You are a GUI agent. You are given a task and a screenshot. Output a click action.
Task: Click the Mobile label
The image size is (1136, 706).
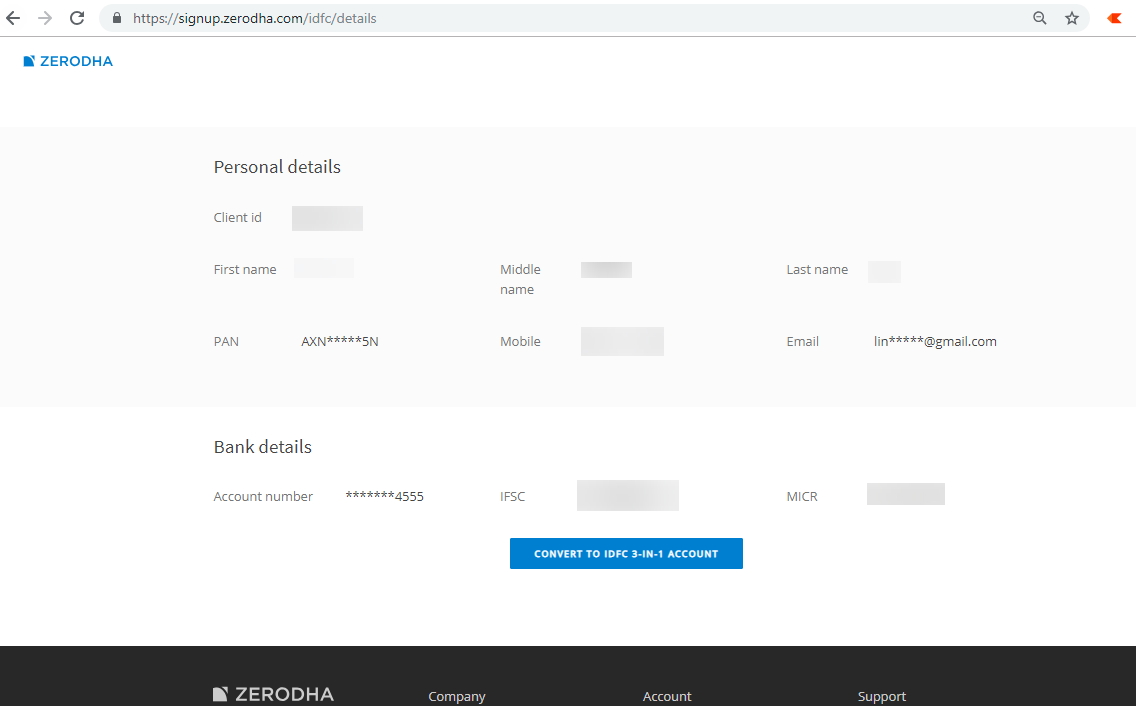520,341
